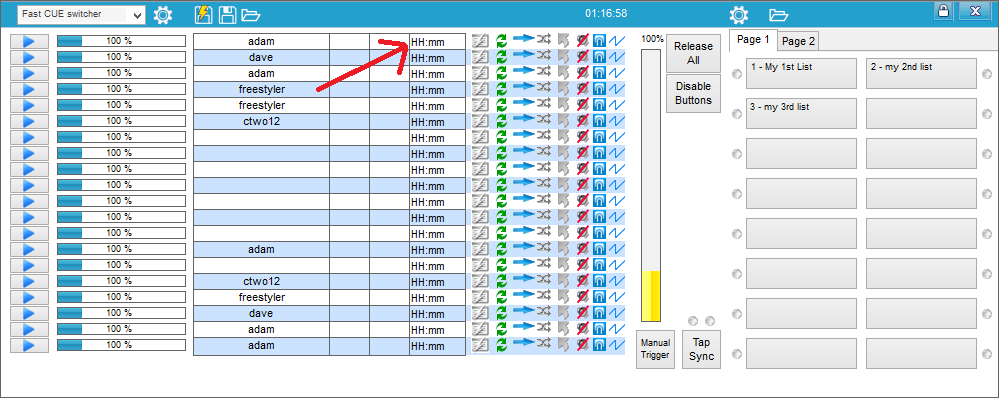Click round indicator beside 1 - My 1st List
Image resolution: width=999 pixels, height=398 pixels.
(737, 74)
